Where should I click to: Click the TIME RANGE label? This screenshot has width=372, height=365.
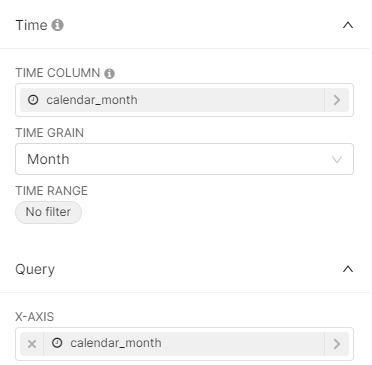(52, 191)
